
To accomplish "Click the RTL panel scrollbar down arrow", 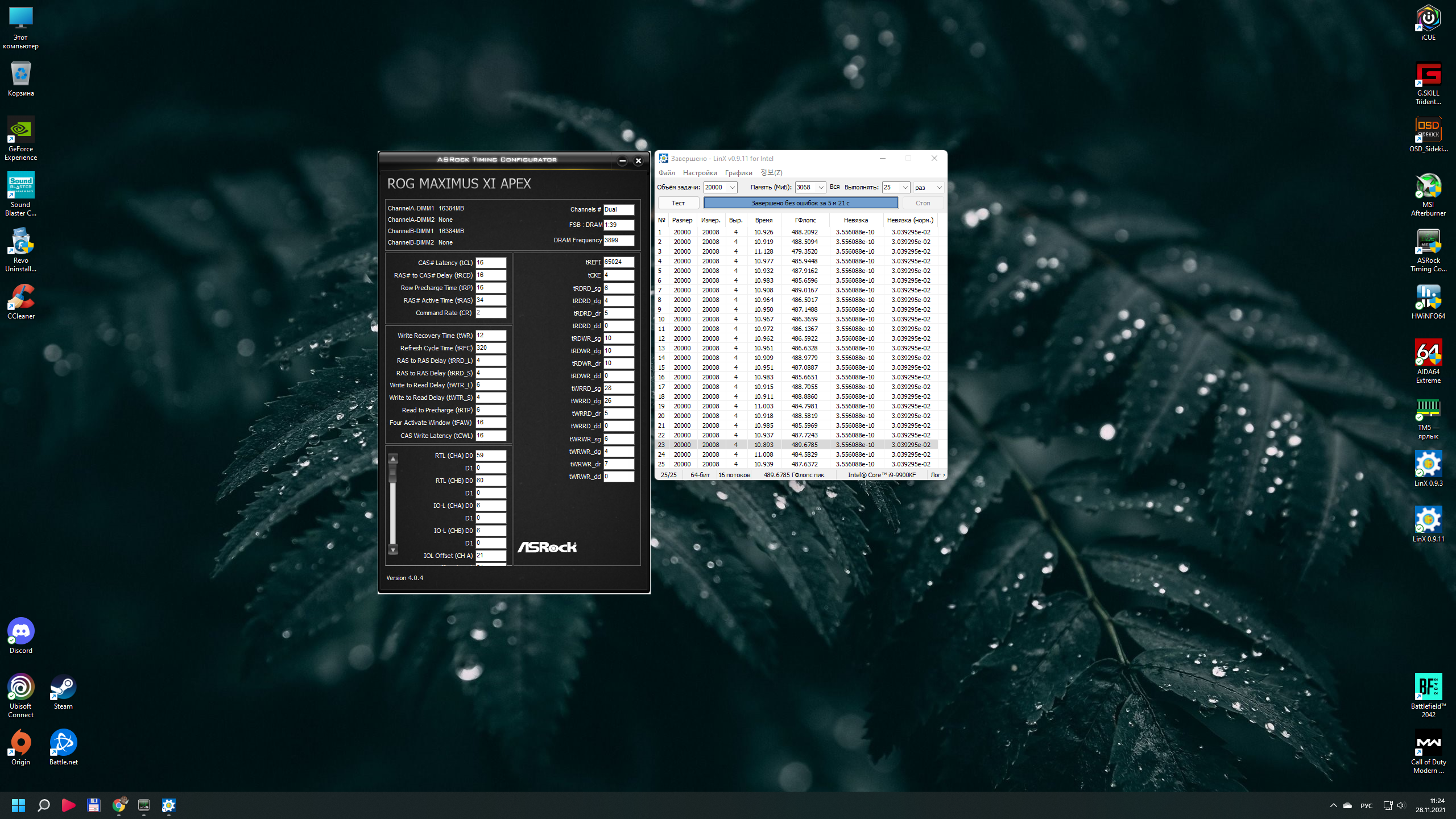I will pos(393,550).
